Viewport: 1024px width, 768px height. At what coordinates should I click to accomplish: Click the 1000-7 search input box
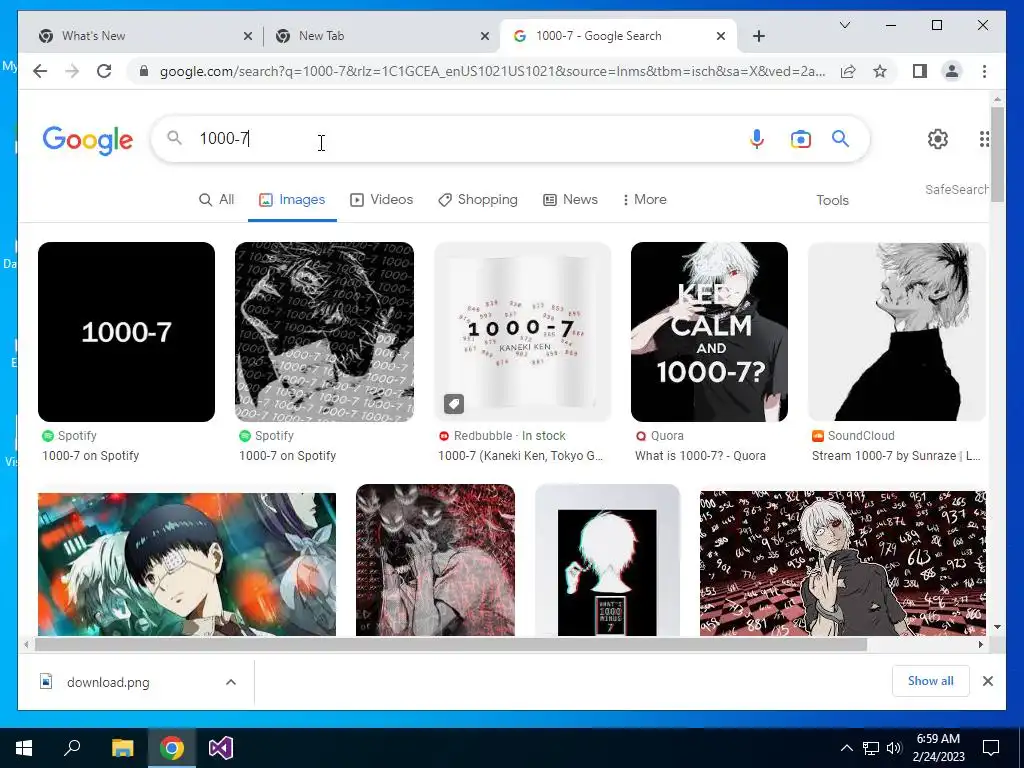457,138
